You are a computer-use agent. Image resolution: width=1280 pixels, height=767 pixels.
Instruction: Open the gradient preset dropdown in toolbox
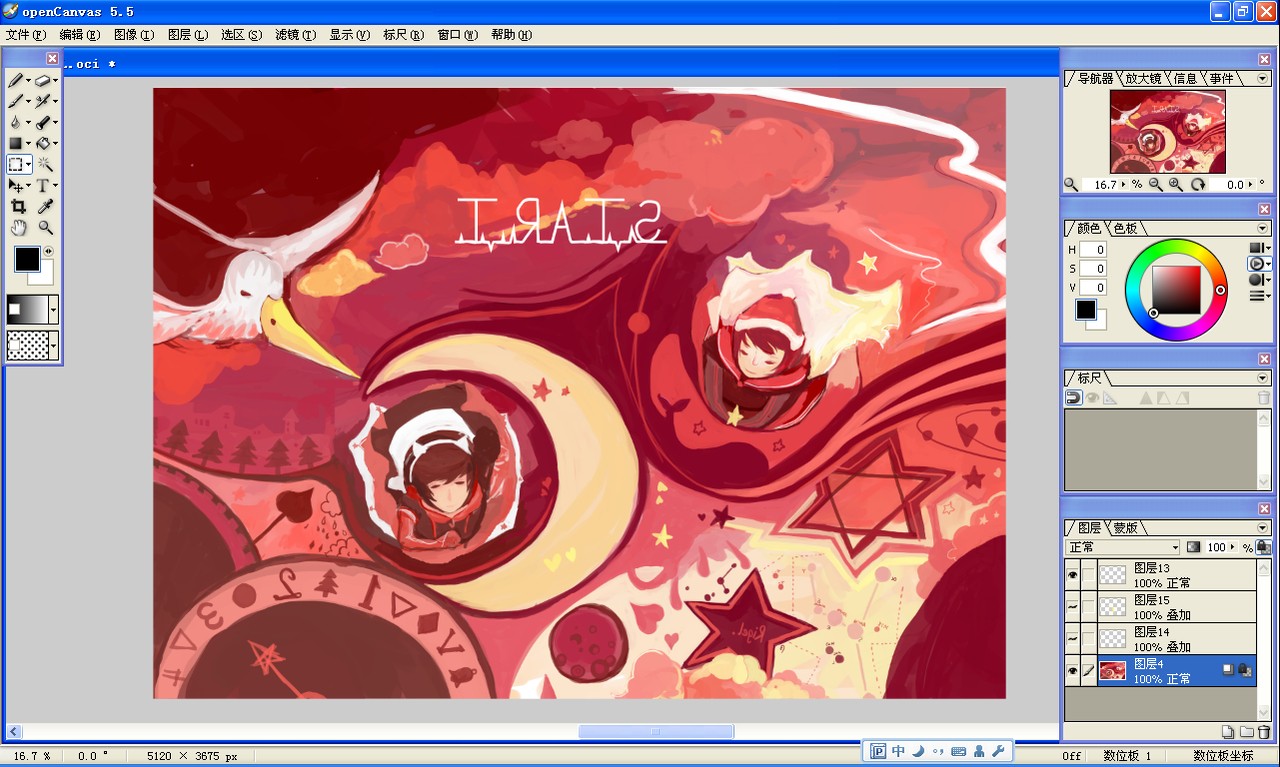pyautogui.click(x=53, y=309)
